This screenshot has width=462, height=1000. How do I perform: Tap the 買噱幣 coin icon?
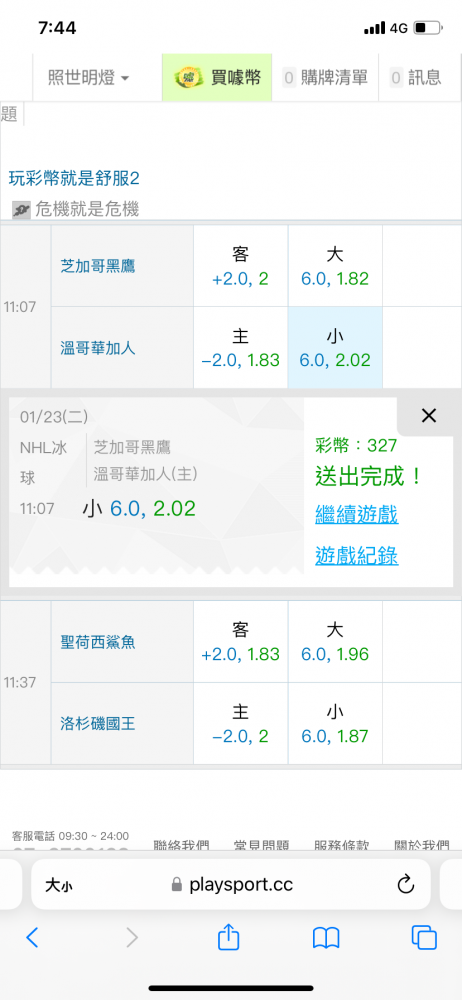[x=189, y=78]
